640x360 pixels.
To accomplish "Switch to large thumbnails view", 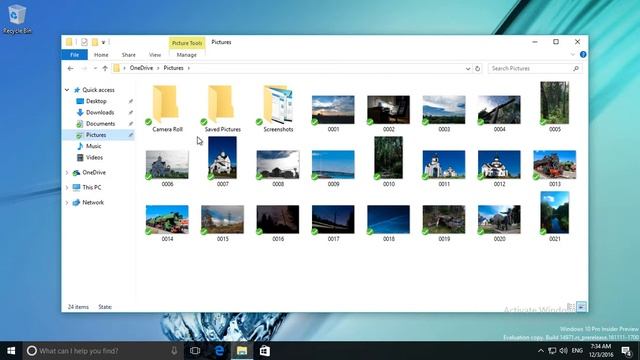I will pyautogui.click(x=582, y=307).
